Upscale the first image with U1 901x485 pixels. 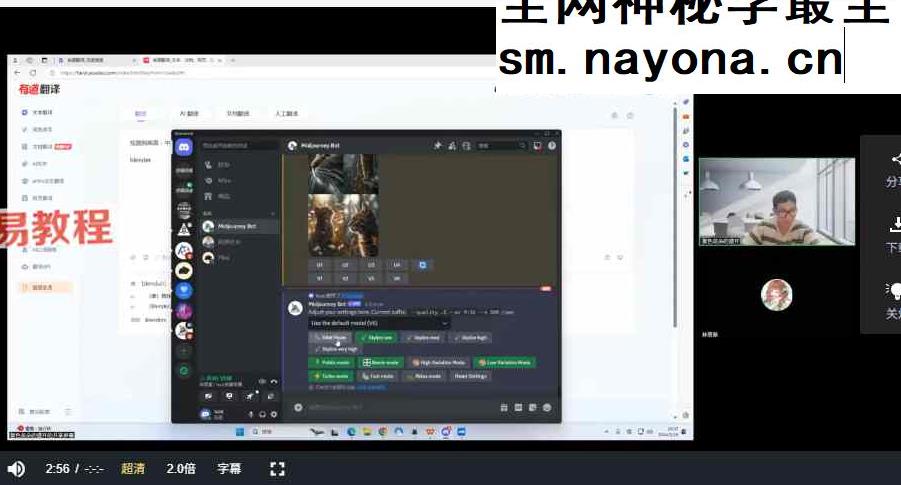point(319,265)
